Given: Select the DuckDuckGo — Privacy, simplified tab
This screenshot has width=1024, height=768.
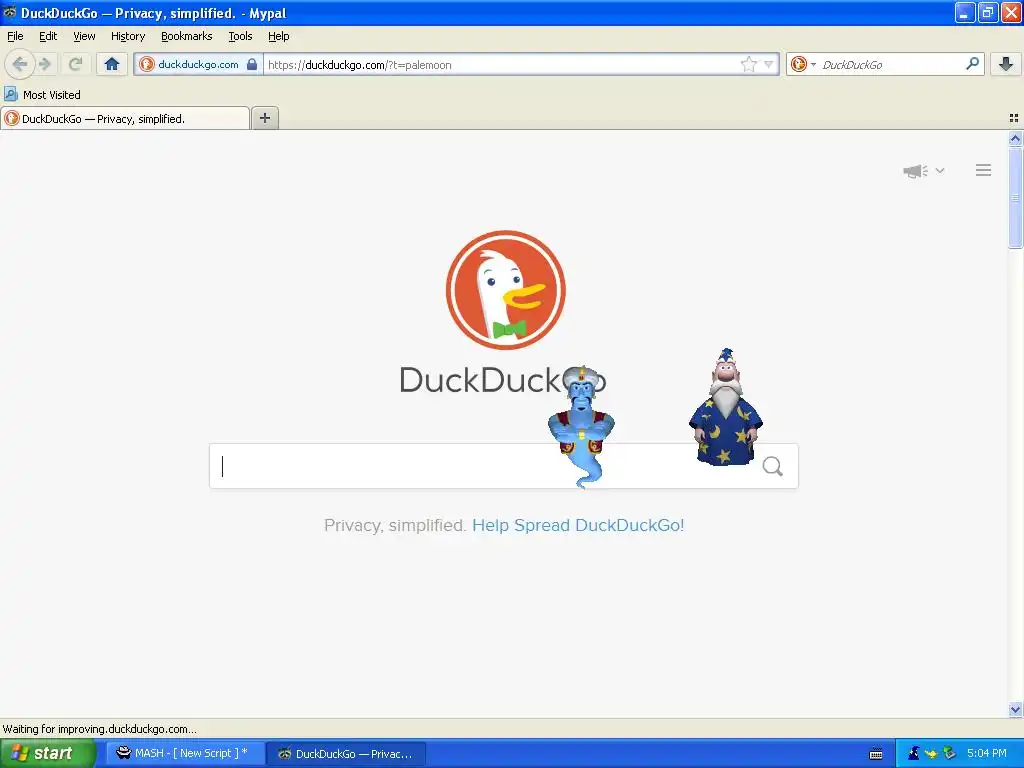Looking at the screenshot, I should point(125,119).
